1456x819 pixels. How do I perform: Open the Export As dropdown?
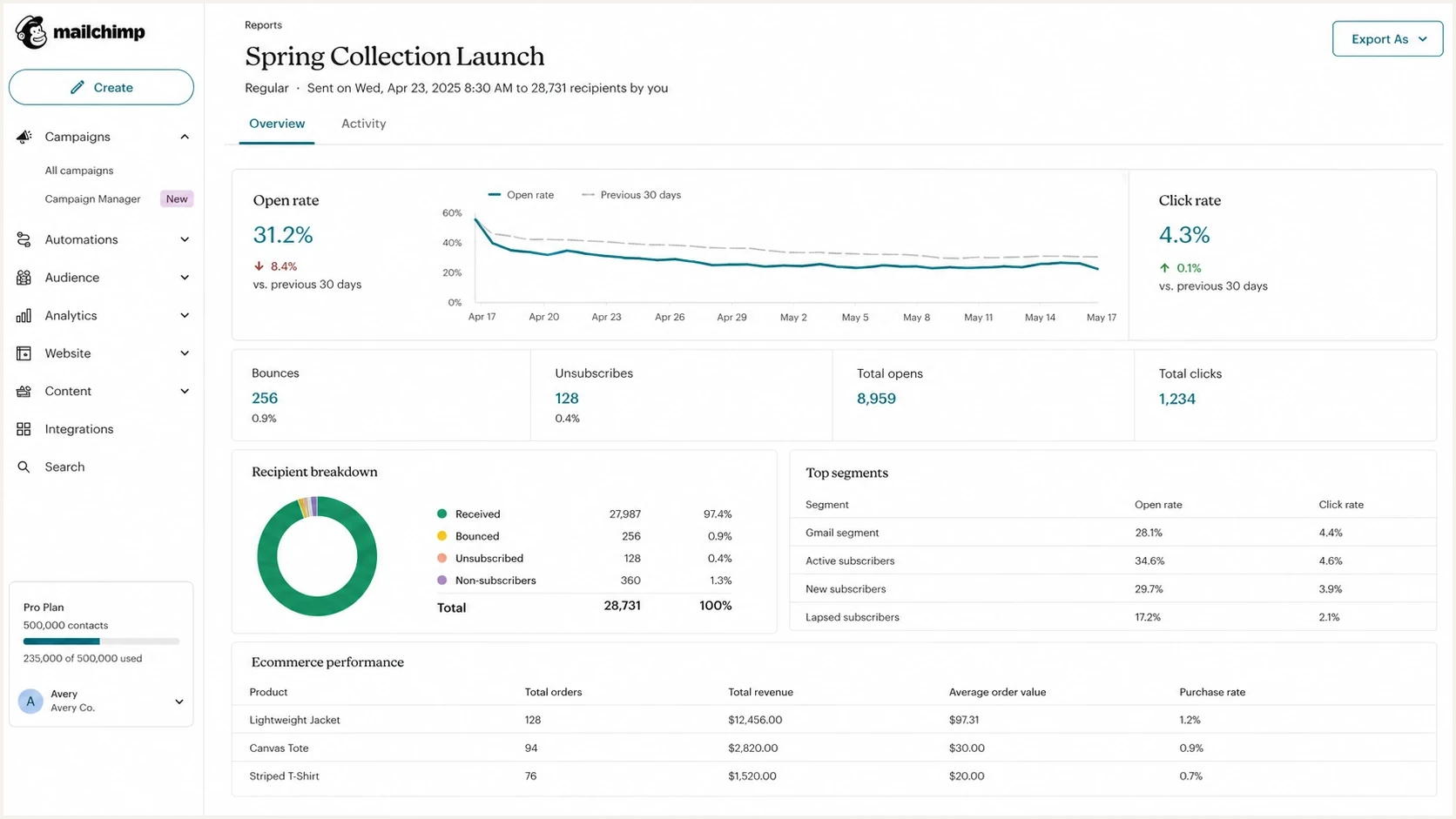[1387, 39]
